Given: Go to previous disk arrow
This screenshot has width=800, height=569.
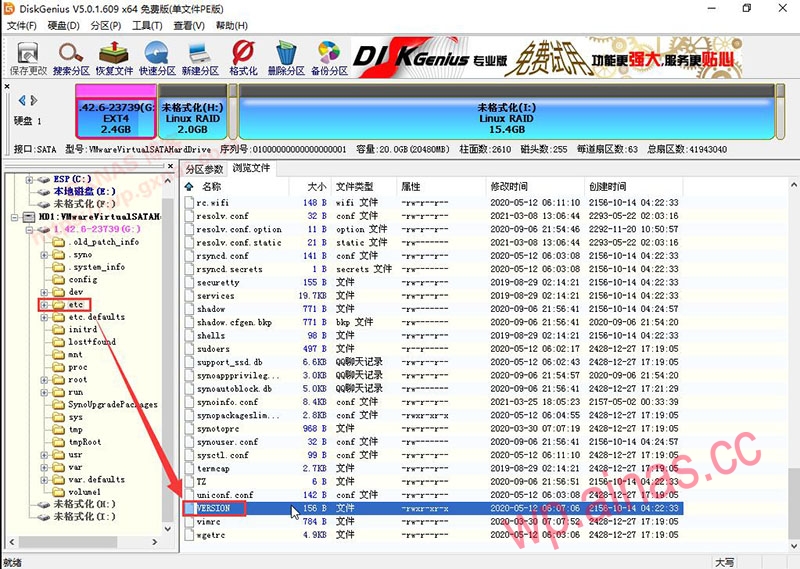Looking at the screenshot, I should coord(22,100).
